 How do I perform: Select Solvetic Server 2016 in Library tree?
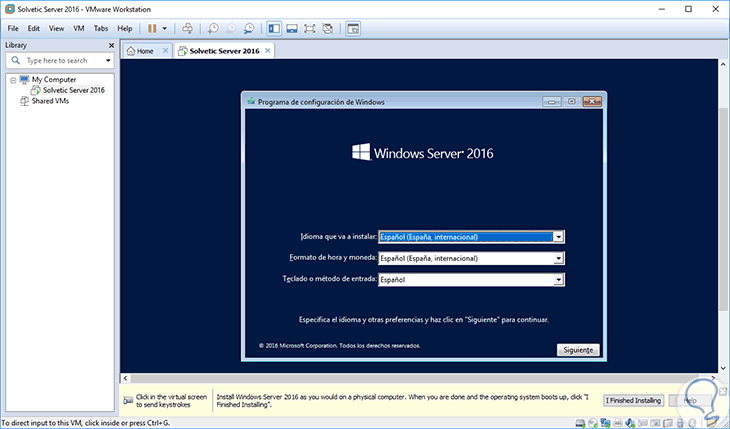click(74, 90)
